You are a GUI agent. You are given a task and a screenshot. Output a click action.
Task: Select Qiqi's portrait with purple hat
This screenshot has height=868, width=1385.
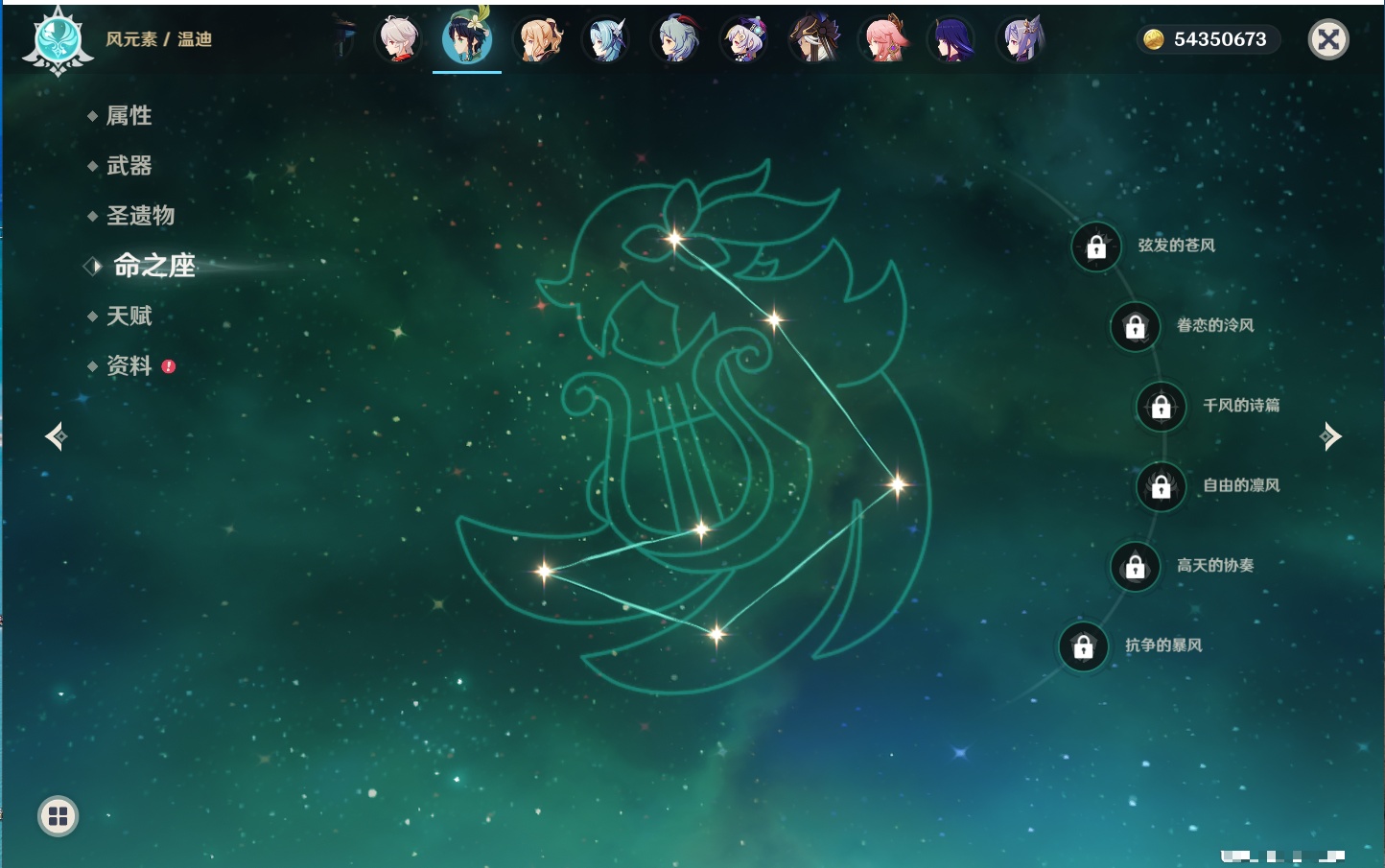[745, 39]
